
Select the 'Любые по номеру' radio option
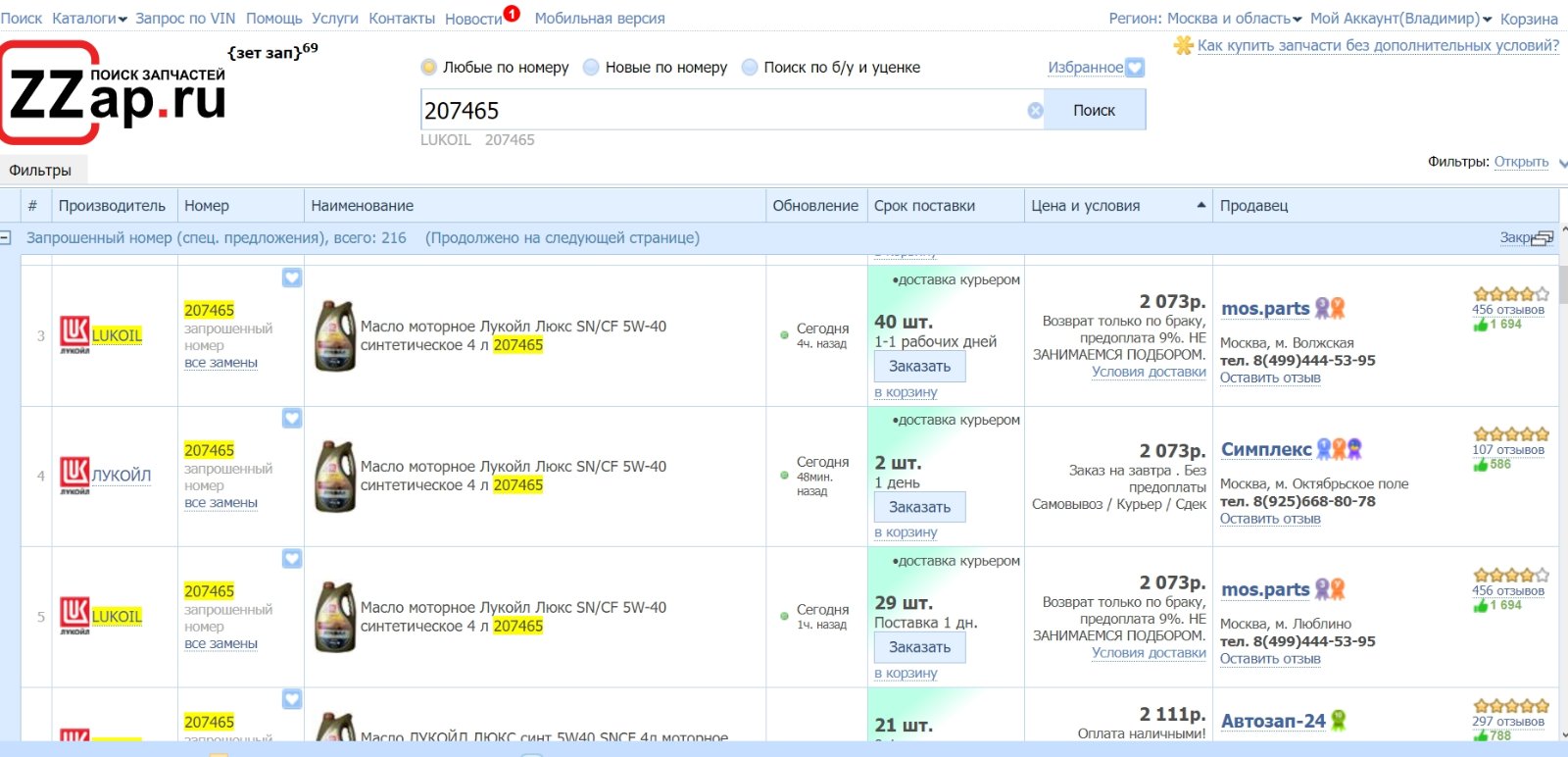tap(428, 68)
